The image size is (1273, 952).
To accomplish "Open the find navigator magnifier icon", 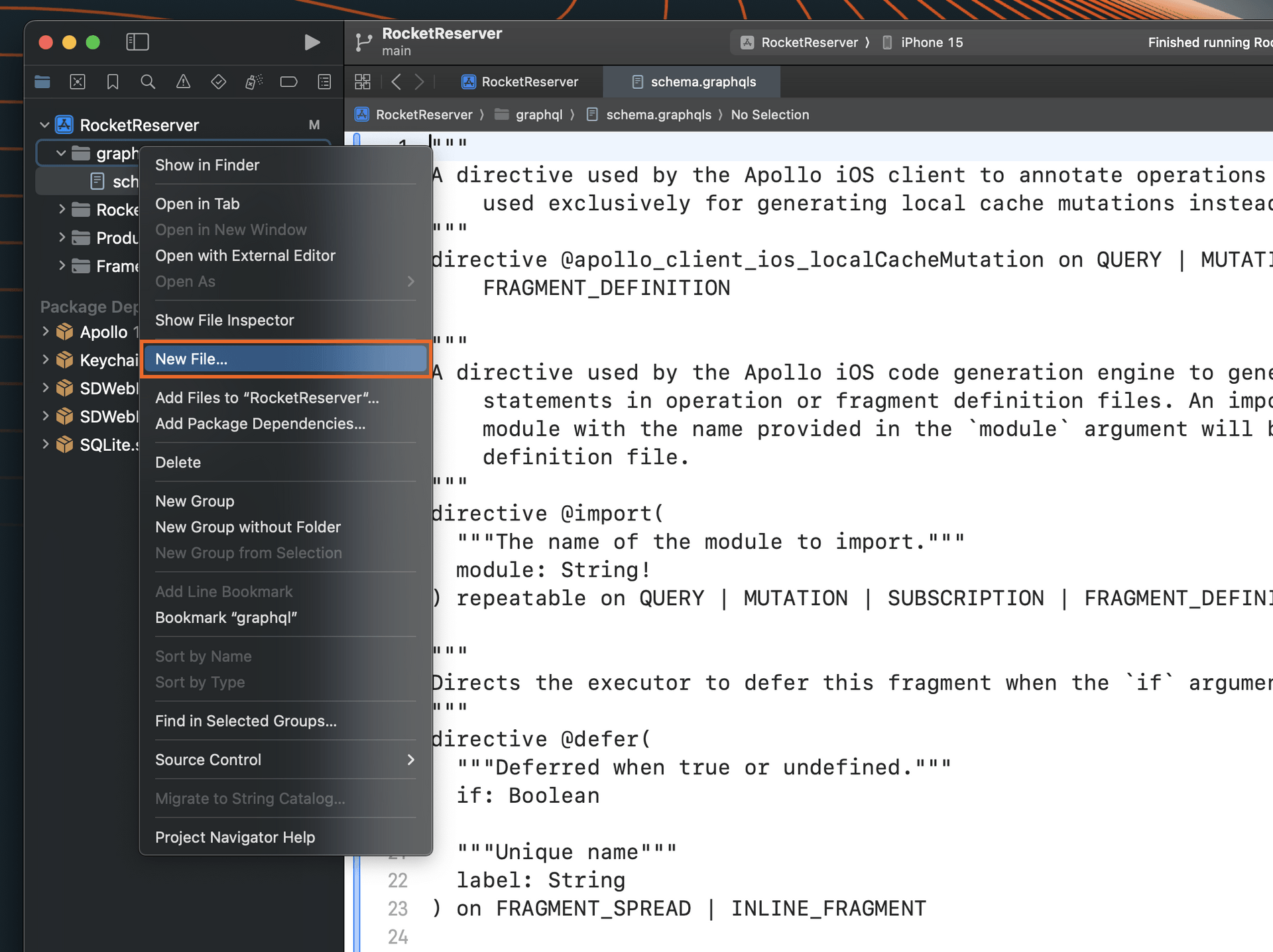I will point(148,82).
